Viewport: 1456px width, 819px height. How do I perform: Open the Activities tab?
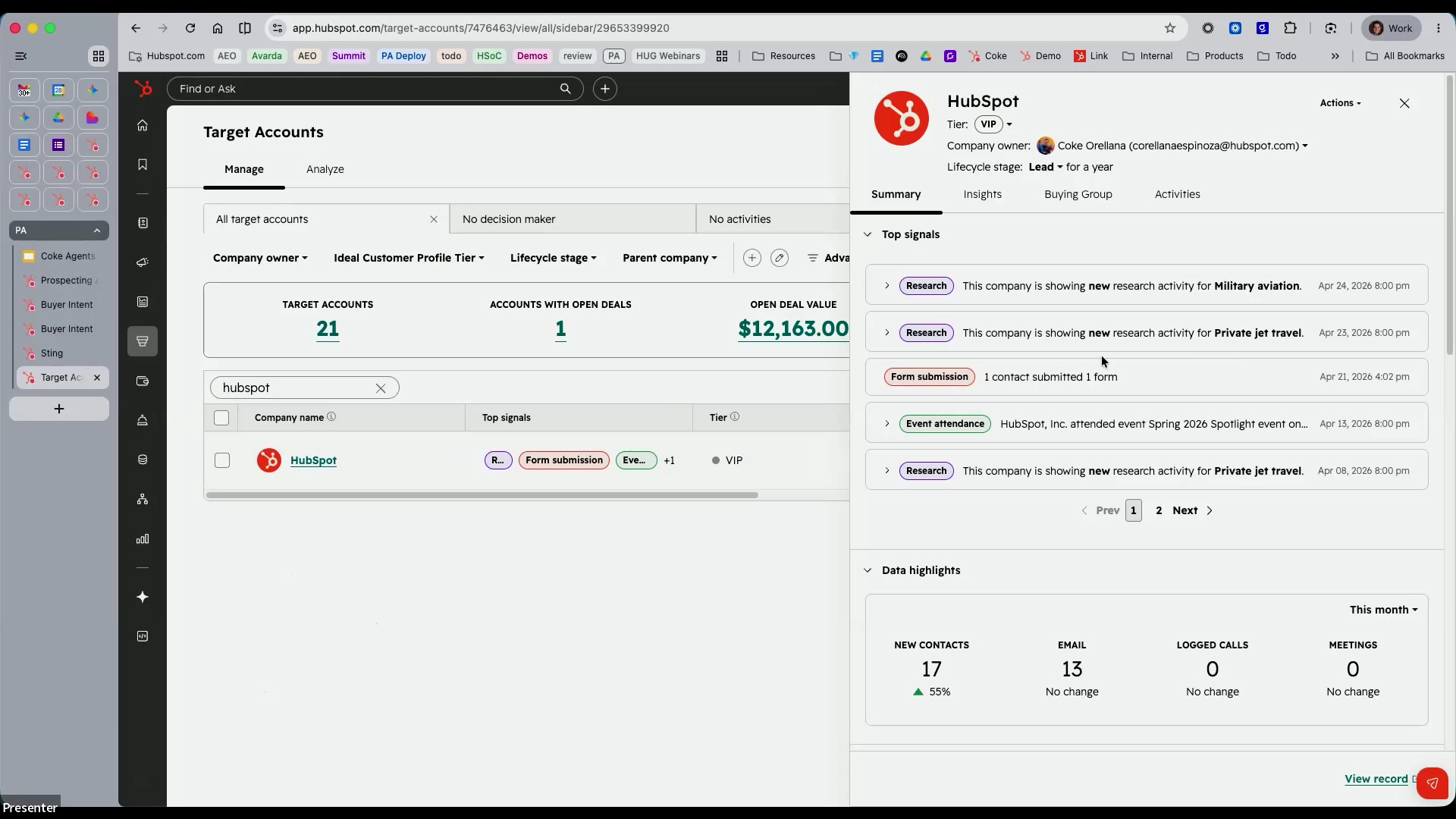point(1177,195)
